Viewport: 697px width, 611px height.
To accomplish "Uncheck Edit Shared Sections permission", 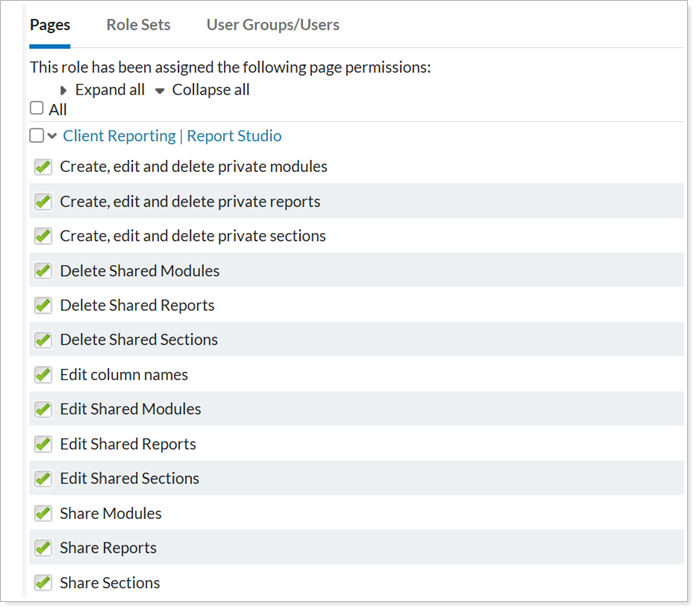I will coord(43,479).
